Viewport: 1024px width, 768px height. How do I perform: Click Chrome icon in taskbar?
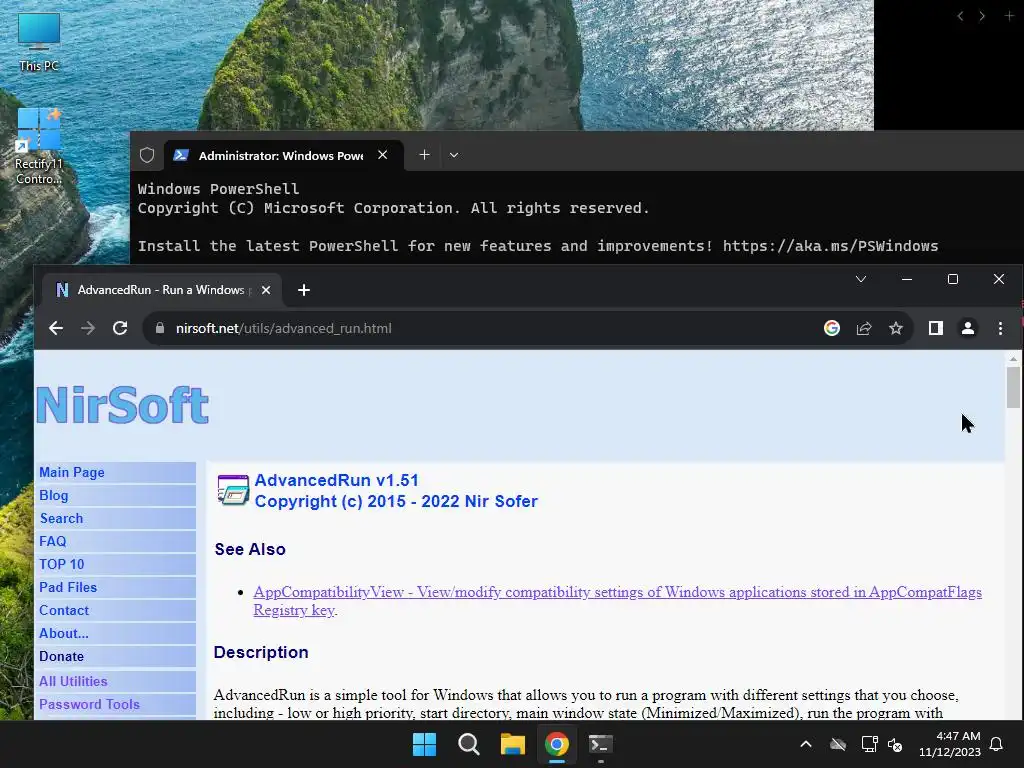[x=557, y=744]
